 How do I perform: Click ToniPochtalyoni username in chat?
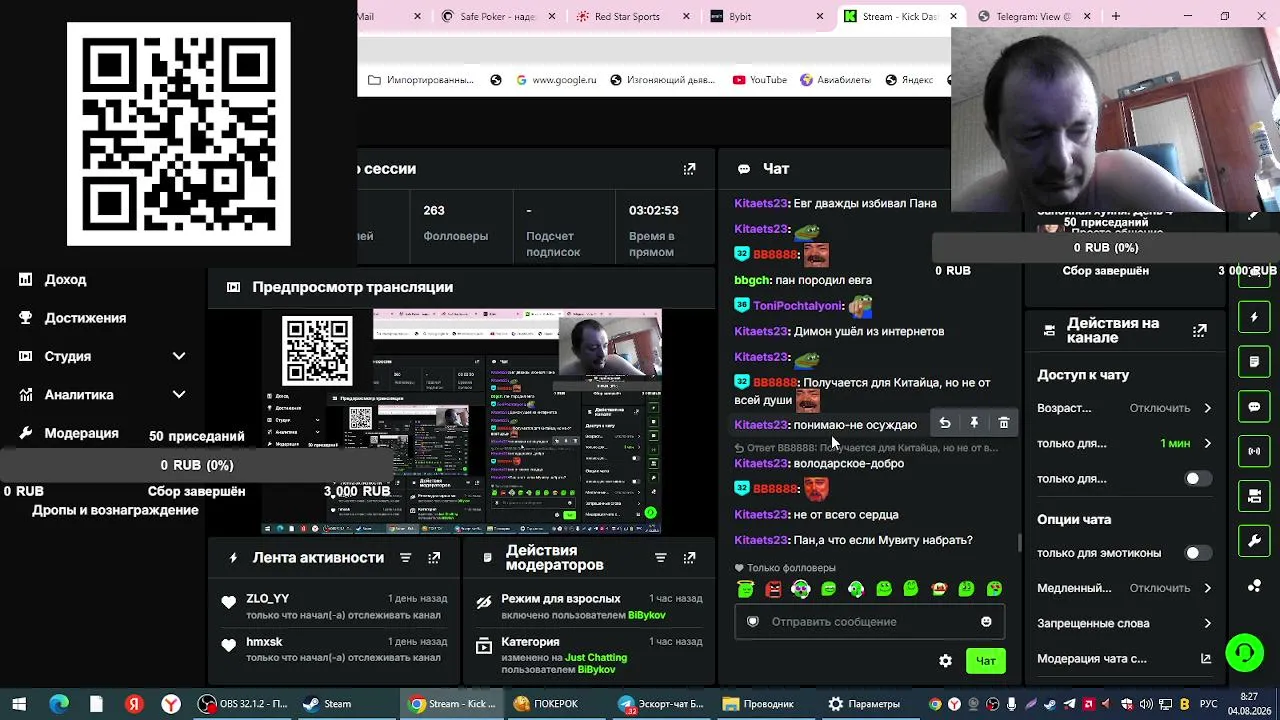[x=799, y=306]
